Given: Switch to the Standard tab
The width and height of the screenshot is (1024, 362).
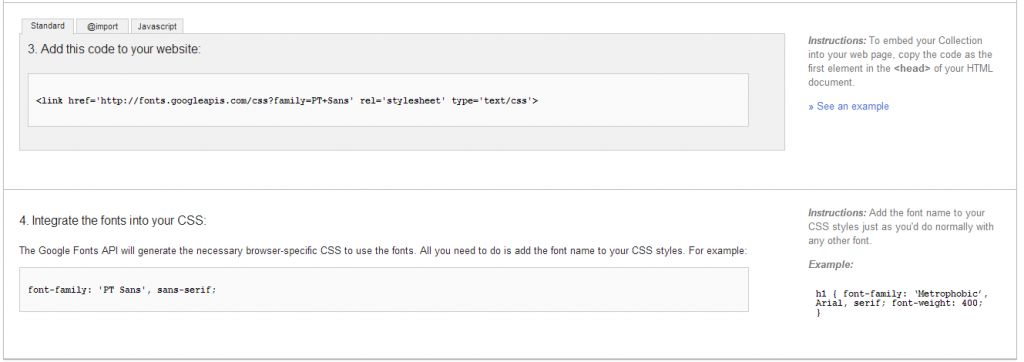Looking at the screenshot, I should (x=48, y=26).
